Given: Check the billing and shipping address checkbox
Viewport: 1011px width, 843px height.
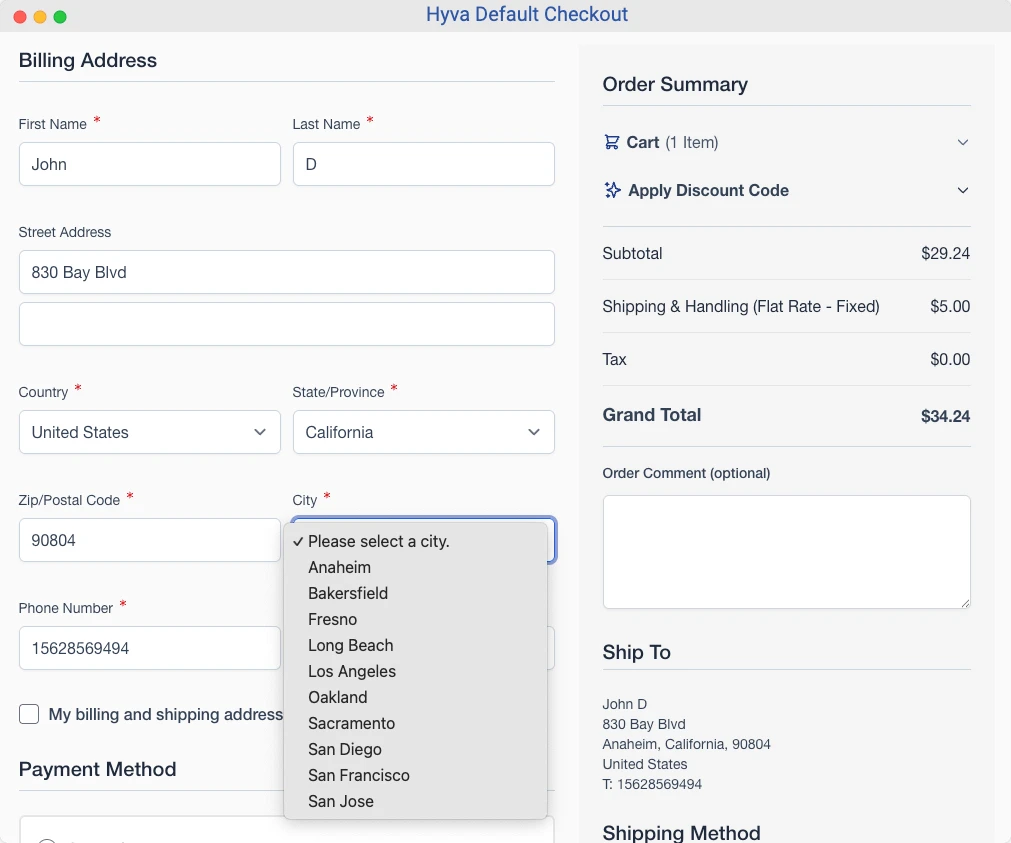Looking at the screenshot, I should click(x=29, y=714).
